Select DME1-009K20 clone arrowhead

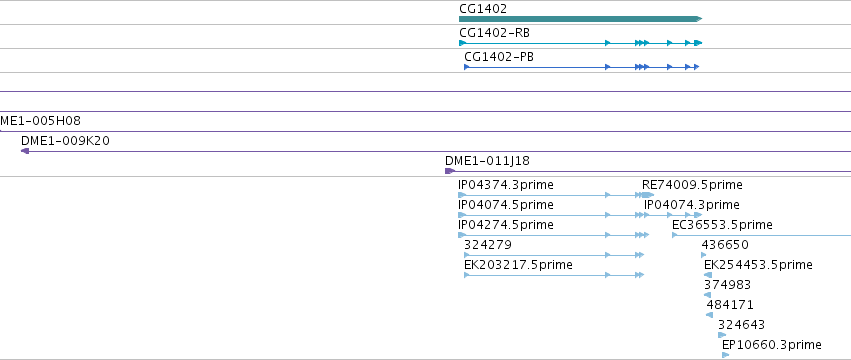24,151
